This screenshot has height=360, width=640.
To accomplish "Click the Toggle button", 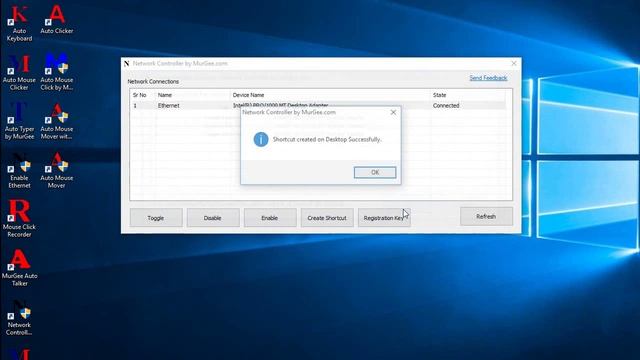I will point(156,218).
